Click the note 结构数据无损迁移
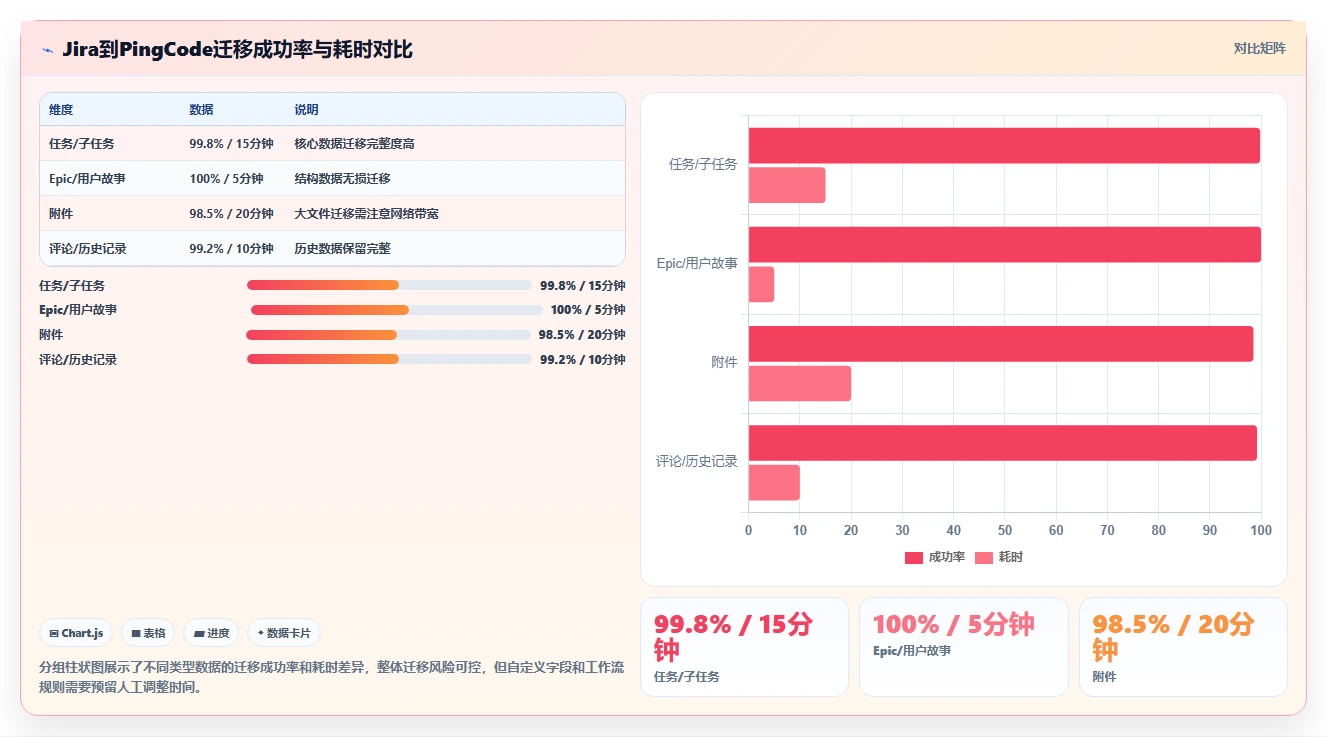This screenshot has width=1327, height=737. click(342, 179)
